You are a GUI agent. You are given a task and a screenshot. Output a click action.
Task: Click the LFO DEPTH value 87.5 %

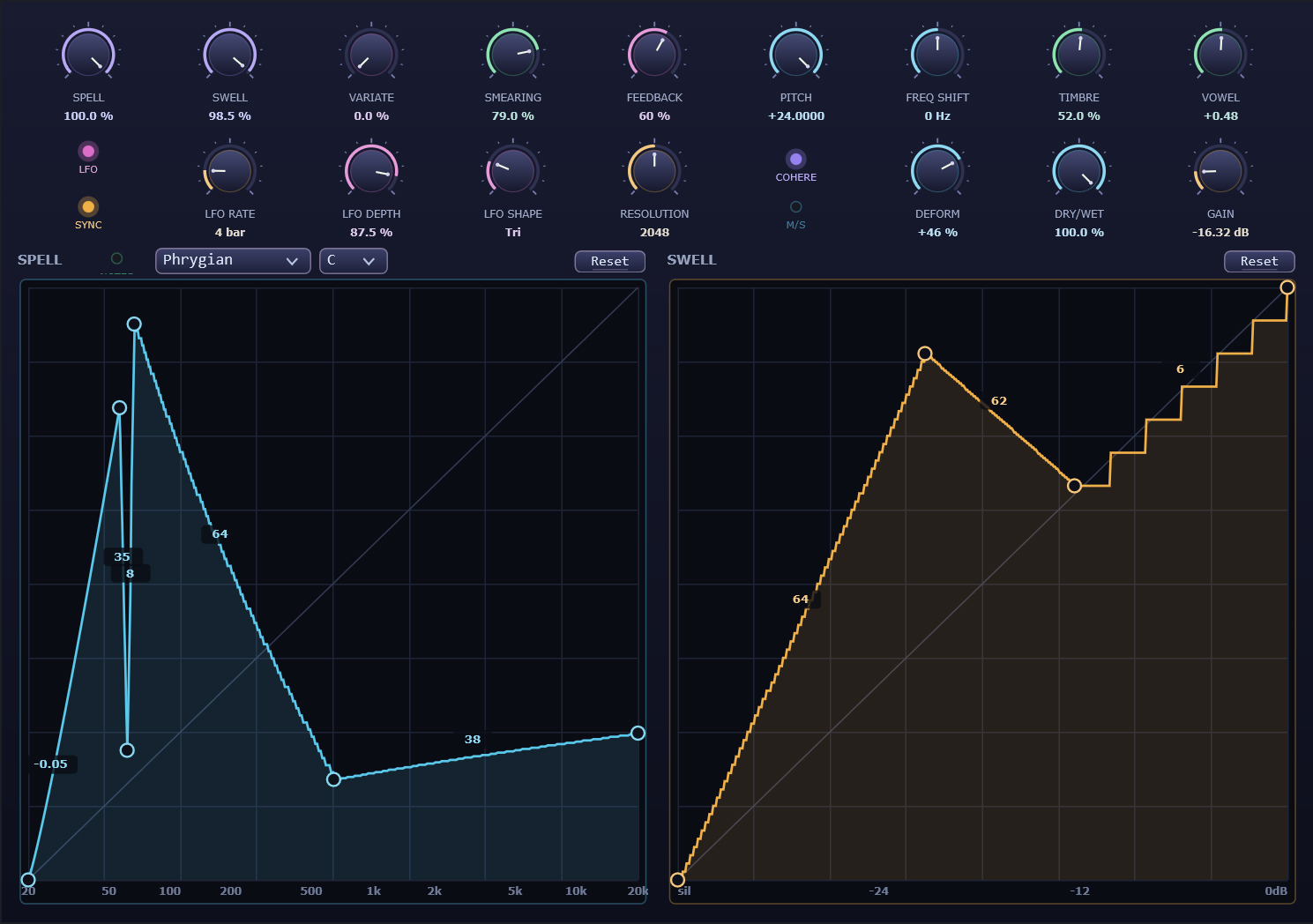371,233
